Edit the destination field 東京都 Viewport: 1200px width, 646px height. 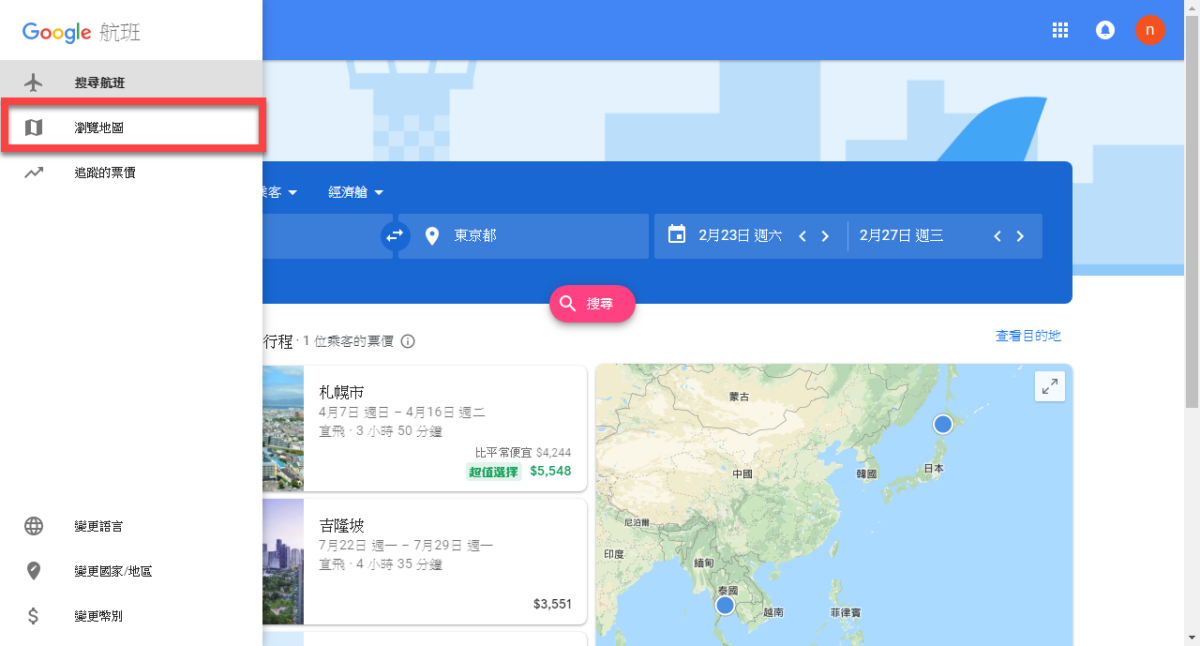tap(524, 236)
